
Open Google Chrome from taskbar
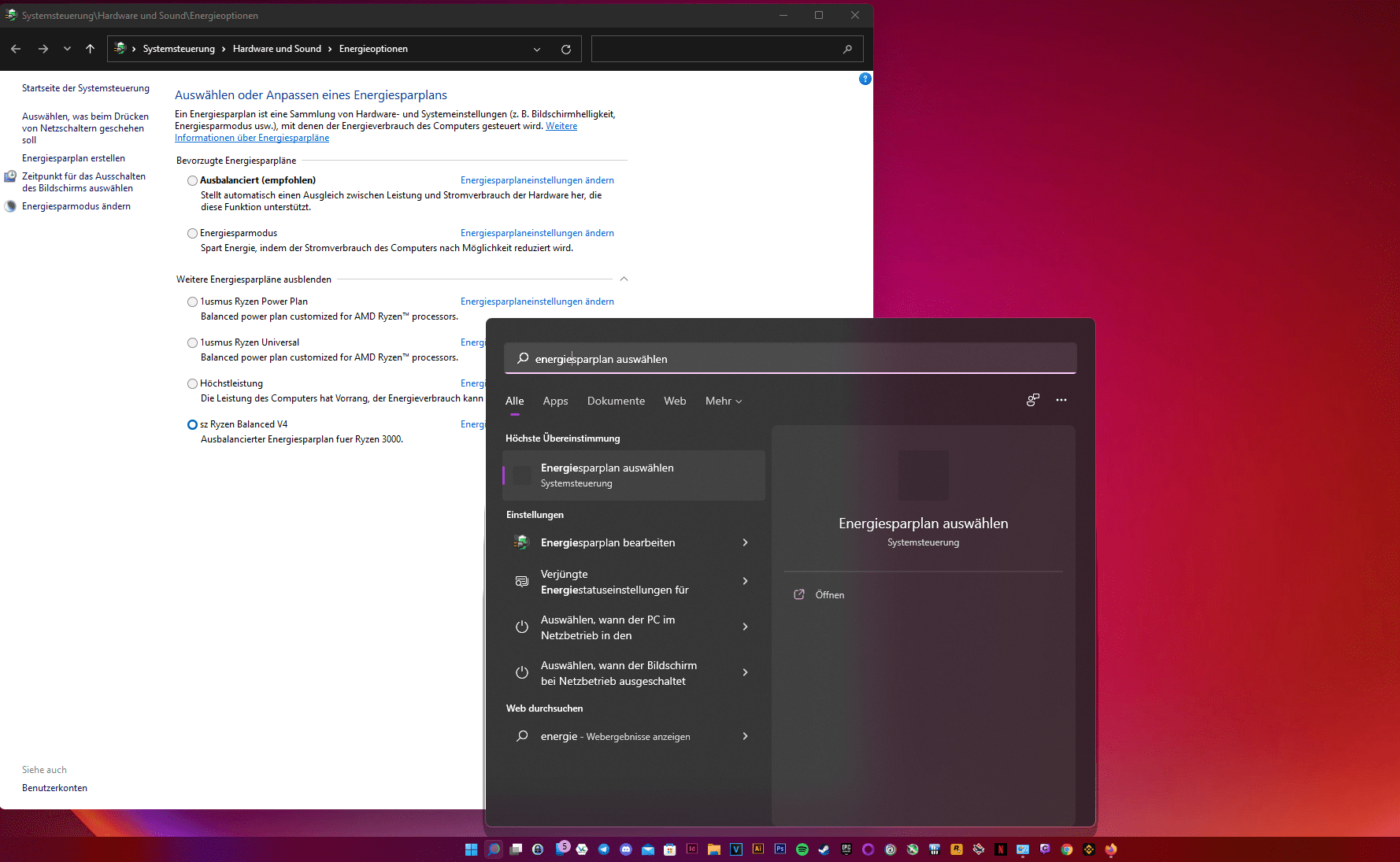click(x=1067, y=849)
